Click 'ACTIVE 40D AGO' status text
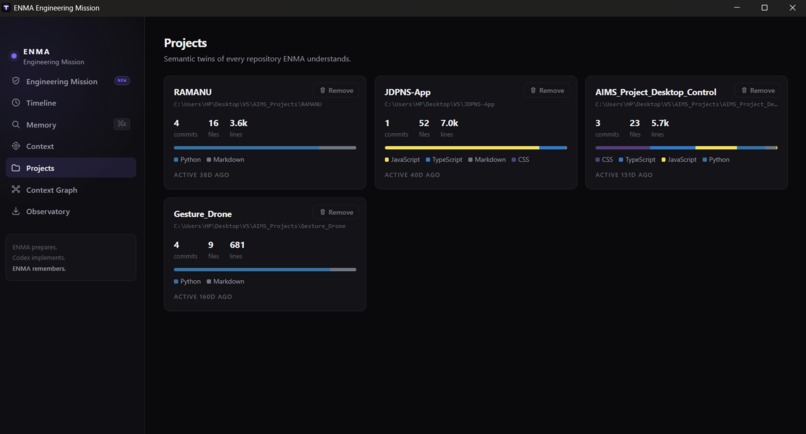The width and height of the screenshot is (806, 434). 412,175
